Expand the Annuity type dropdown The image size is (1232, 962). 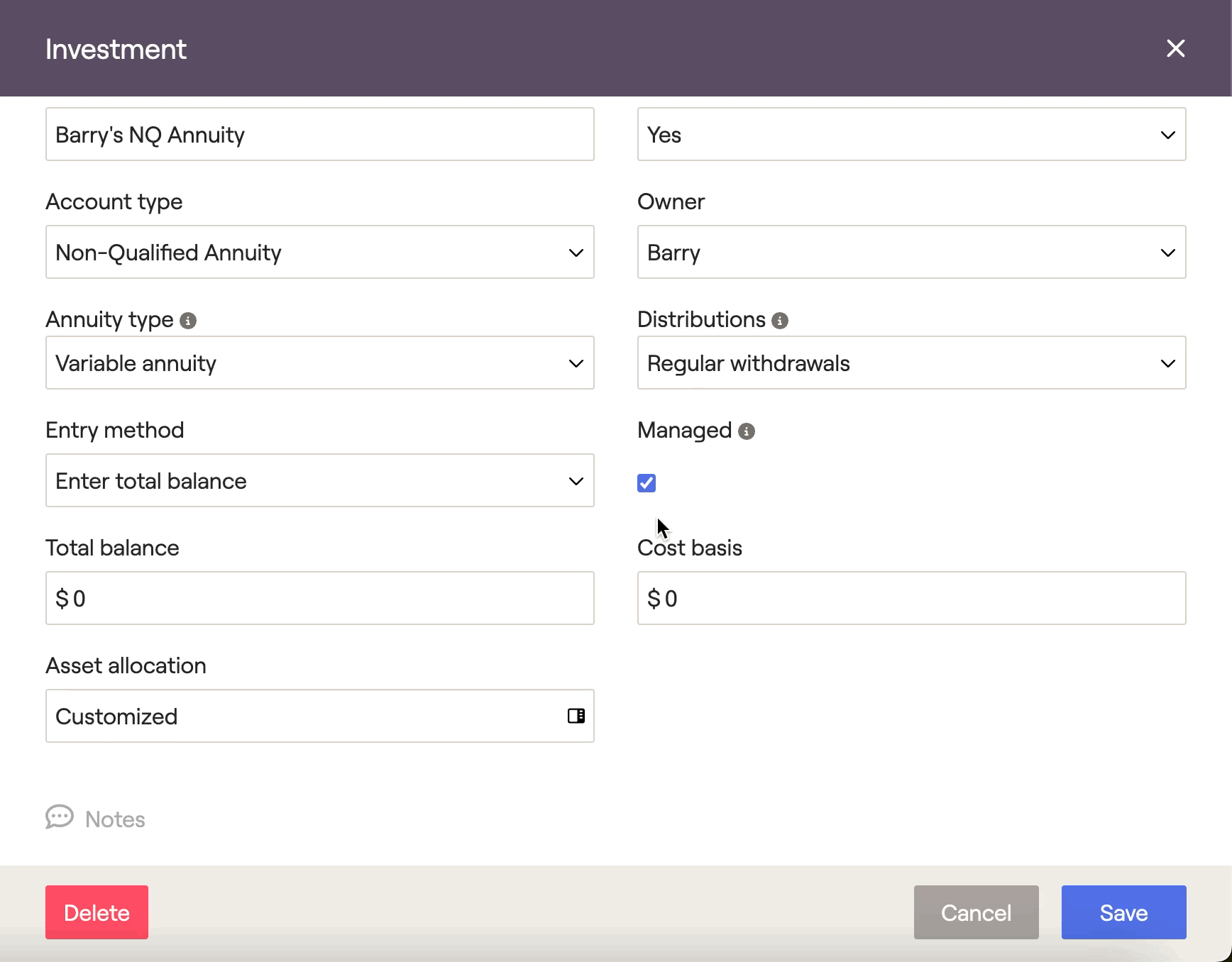tap(319, 363)
